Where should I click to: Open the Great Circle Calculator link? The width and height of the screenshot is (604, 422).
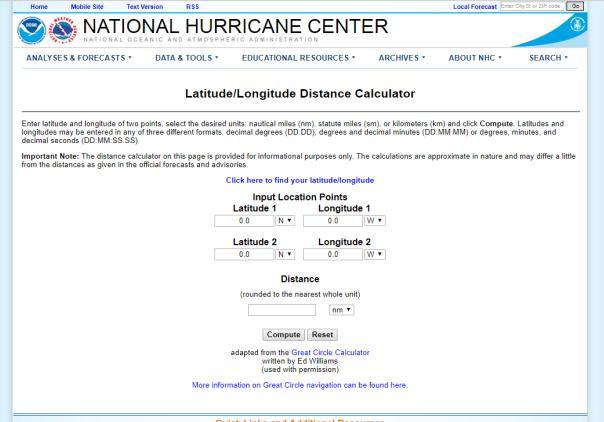(331, 352)
